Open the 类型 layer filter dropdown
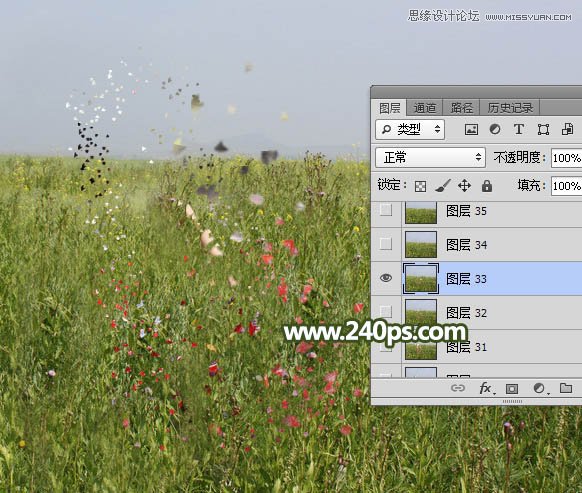Image resolution: width=582 pixels, height=493 pixels. pyautogui.click(x=410, y=129)
